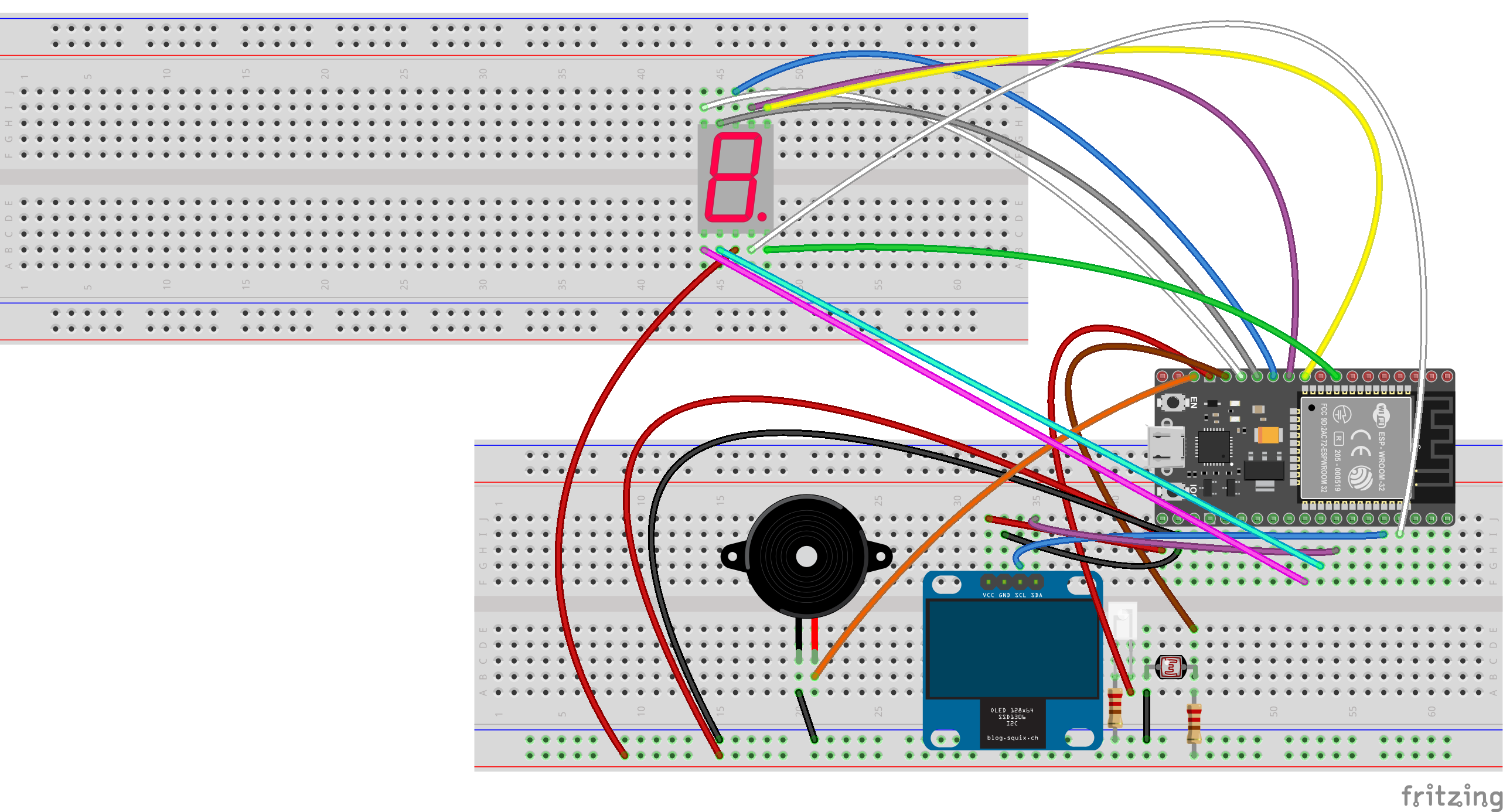Viewport: 1503px width, 812px height.
Task: Click the OLED VCC header pin
Action: pyautogui.click(x=989, y=582)
